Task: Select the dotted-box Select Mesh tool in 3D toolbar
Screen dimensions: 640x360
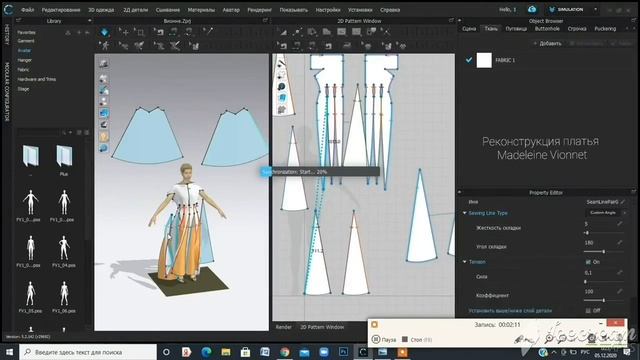Action: (140, 32)
